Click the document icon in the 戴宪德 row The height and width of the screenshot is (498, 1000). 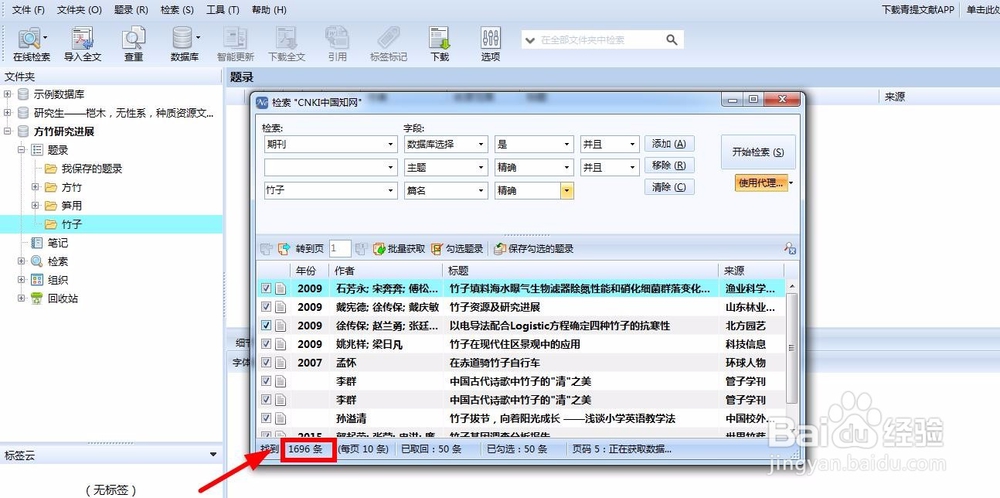(280, 307)
